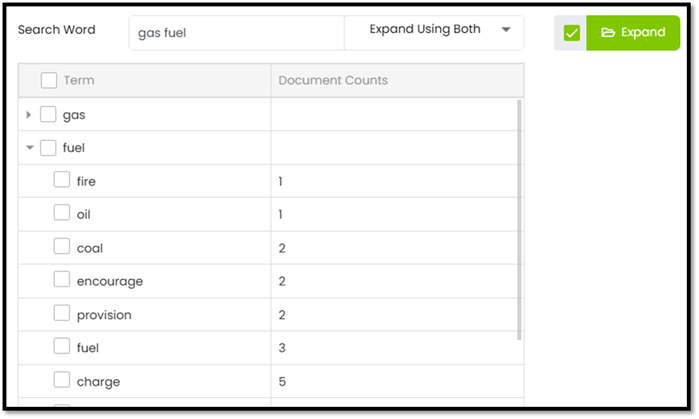Click the document count 5 for charge
The width and height of the screenshot is (699, 419).
point(282,382)
